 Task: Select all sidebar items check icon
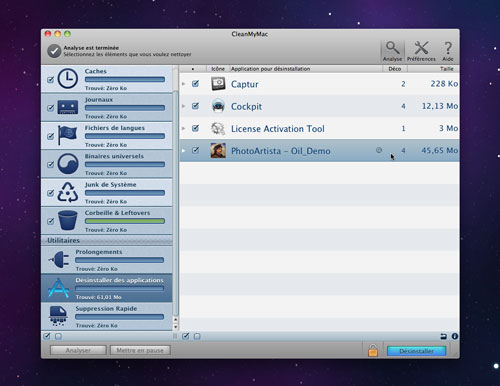coord(47,336)
